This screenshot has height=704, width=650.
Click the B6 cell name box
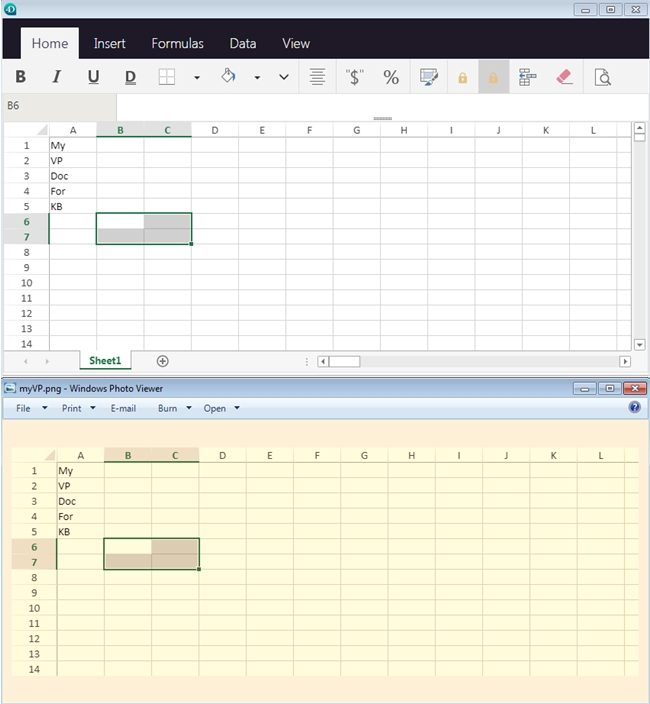pos(59,106)
